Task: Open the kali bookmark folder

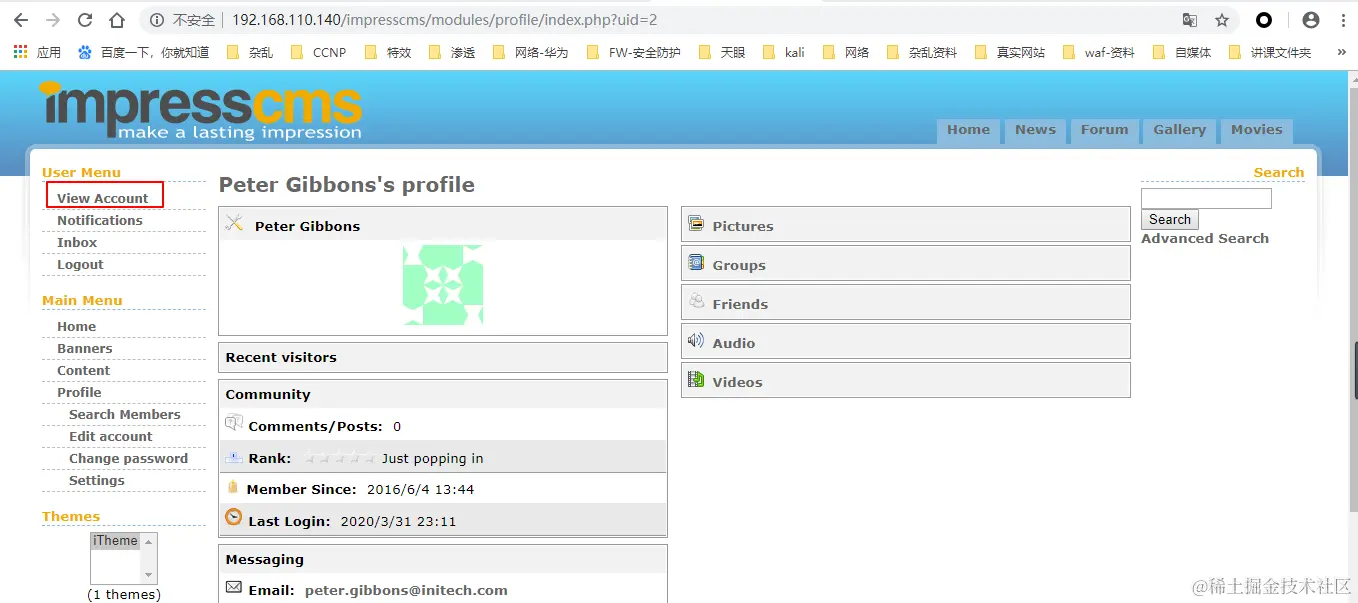Action: 783,52
